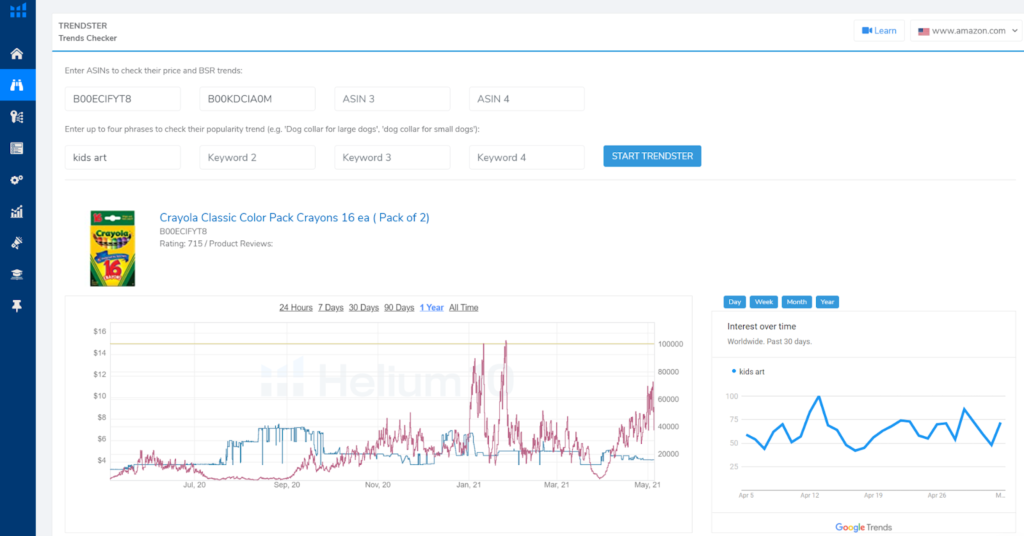Select the All Time chart range
1024x536 pixels.
464,307
